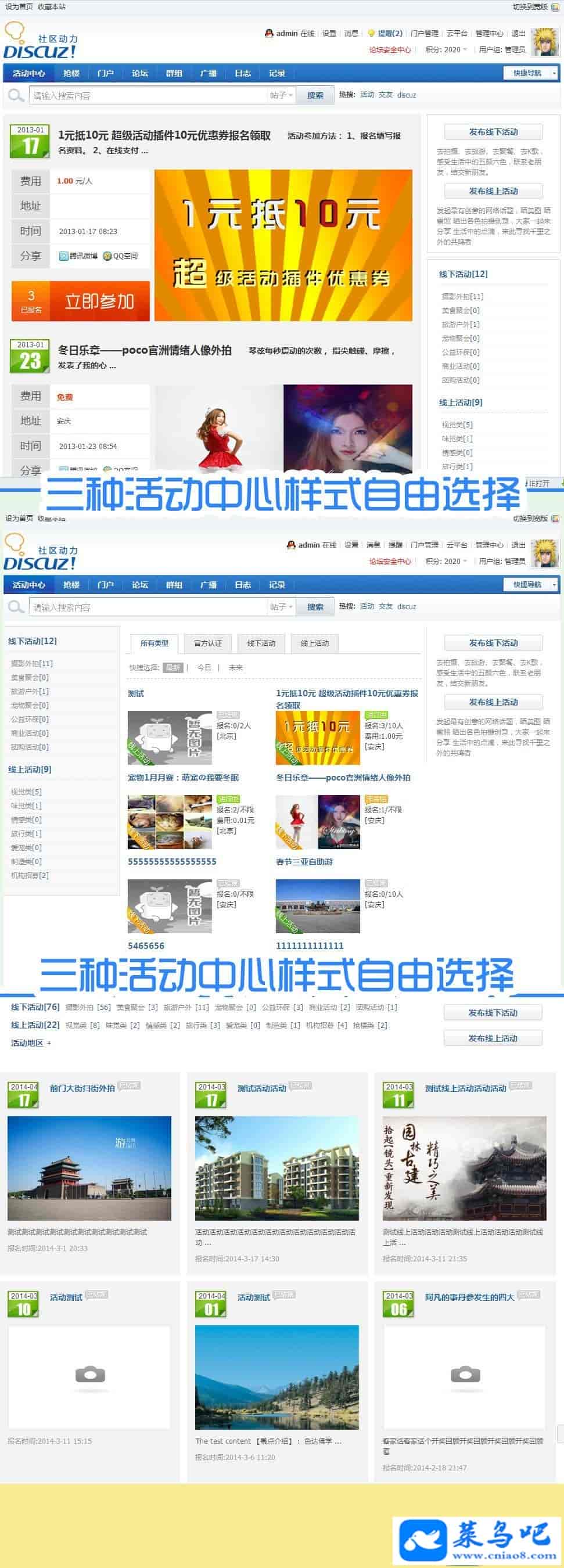This screenshot has width=564, height=1568.
Task: Click 2014-04 17 date icon of 前门大街扫街外拍
Action: pos(23,1096)
